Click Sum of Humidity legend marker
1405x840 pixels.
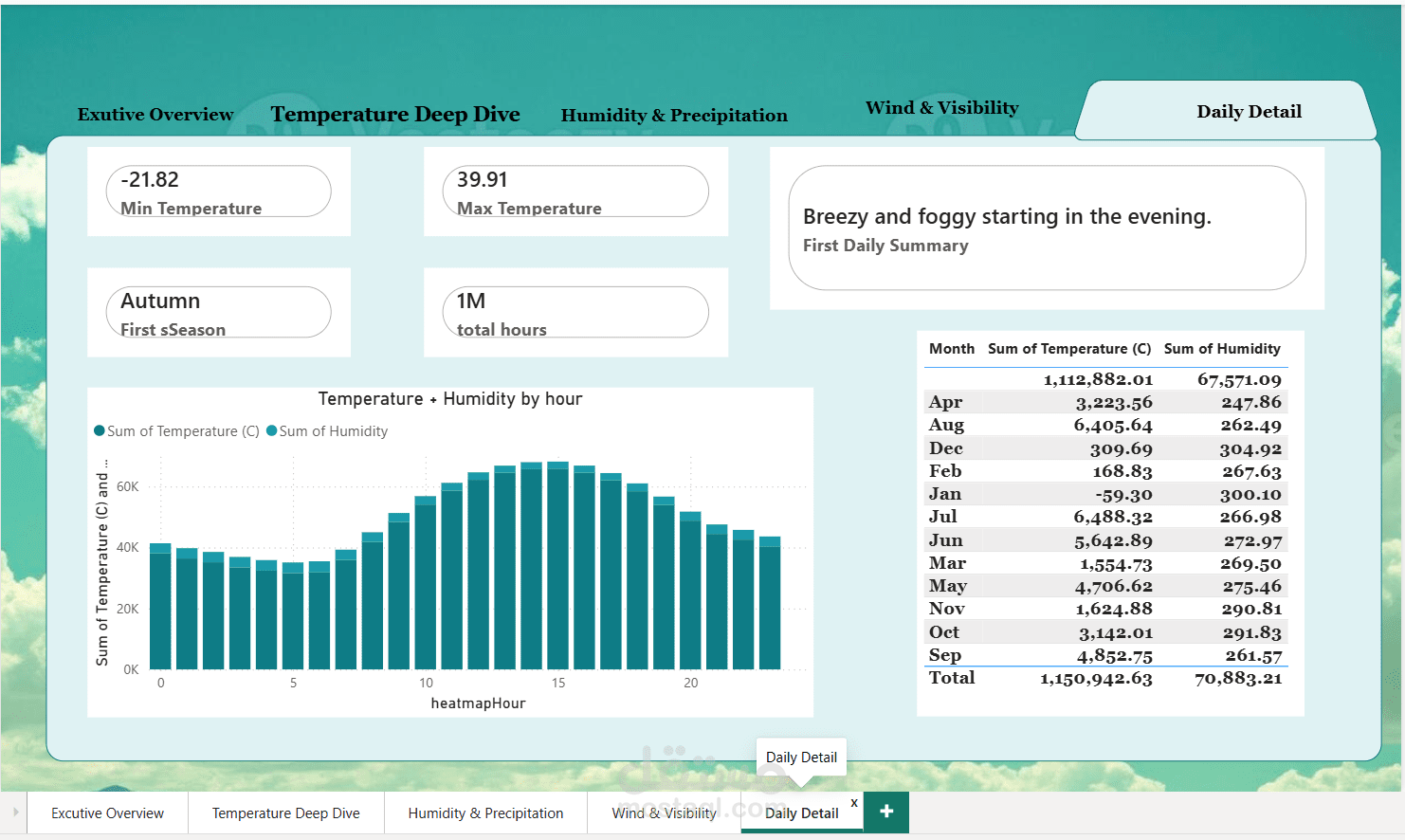(272, 430)
